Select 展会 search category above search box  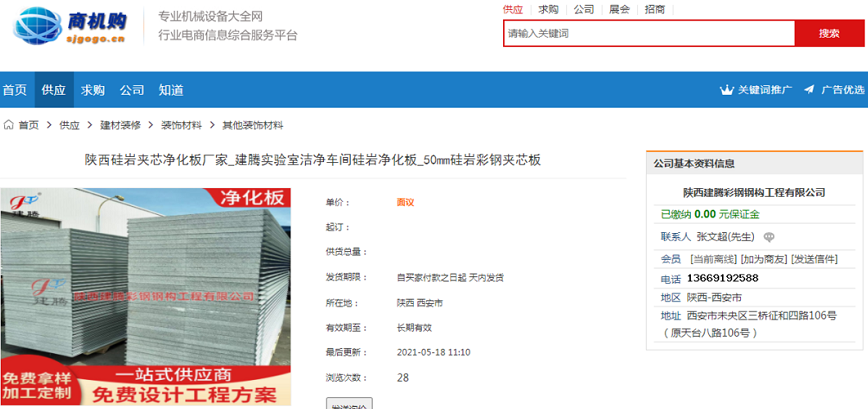[619, 9]
